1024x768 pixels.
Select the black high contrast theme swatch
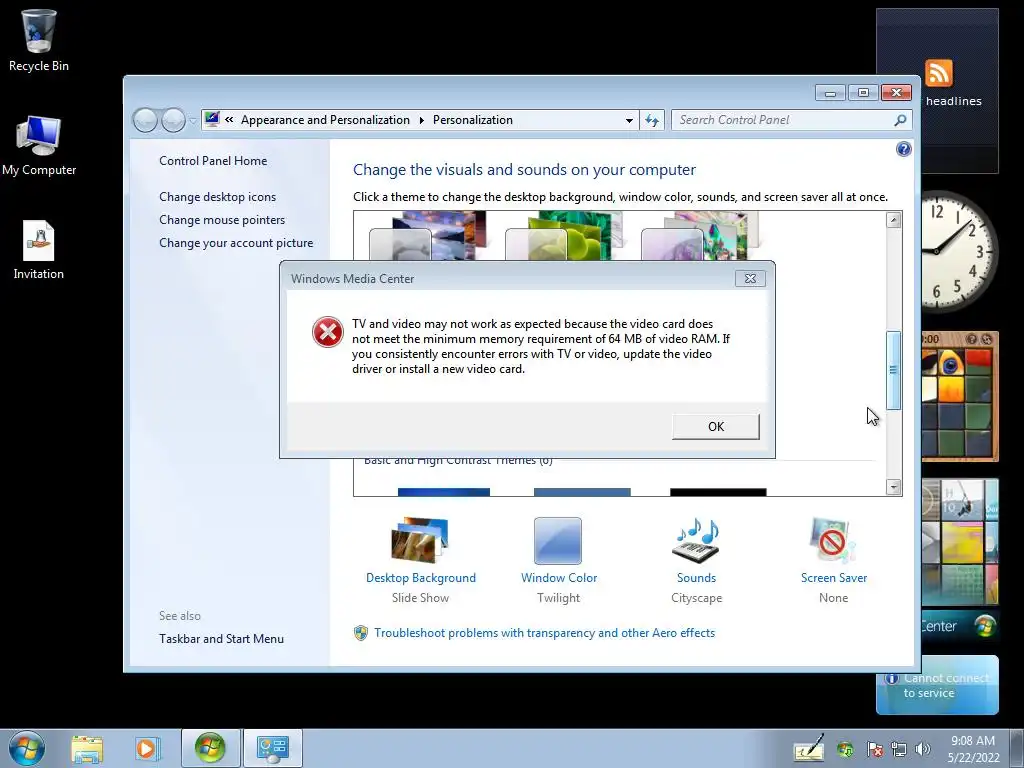pos(718,492)
